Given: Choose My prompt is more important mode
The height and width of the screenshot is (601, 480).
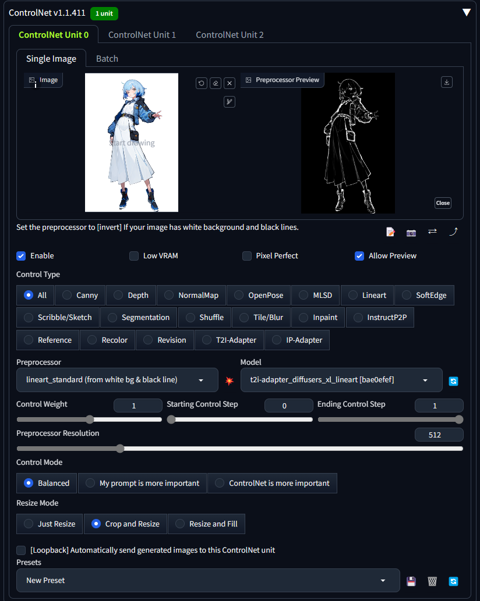Looking at the screenshot, I should click(x=142, y=483).
